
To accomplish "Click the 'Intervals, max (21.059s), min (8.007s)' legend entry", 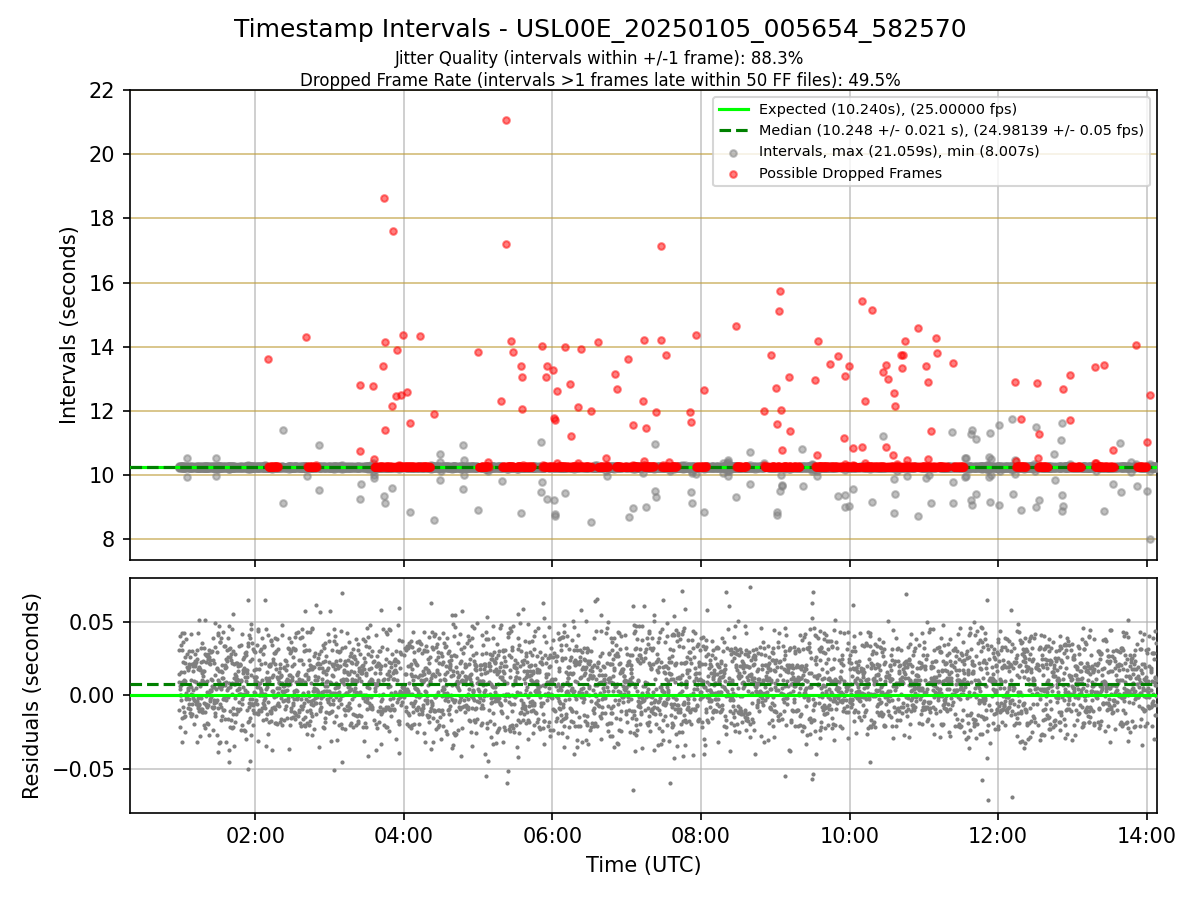I will coord(899,152).
